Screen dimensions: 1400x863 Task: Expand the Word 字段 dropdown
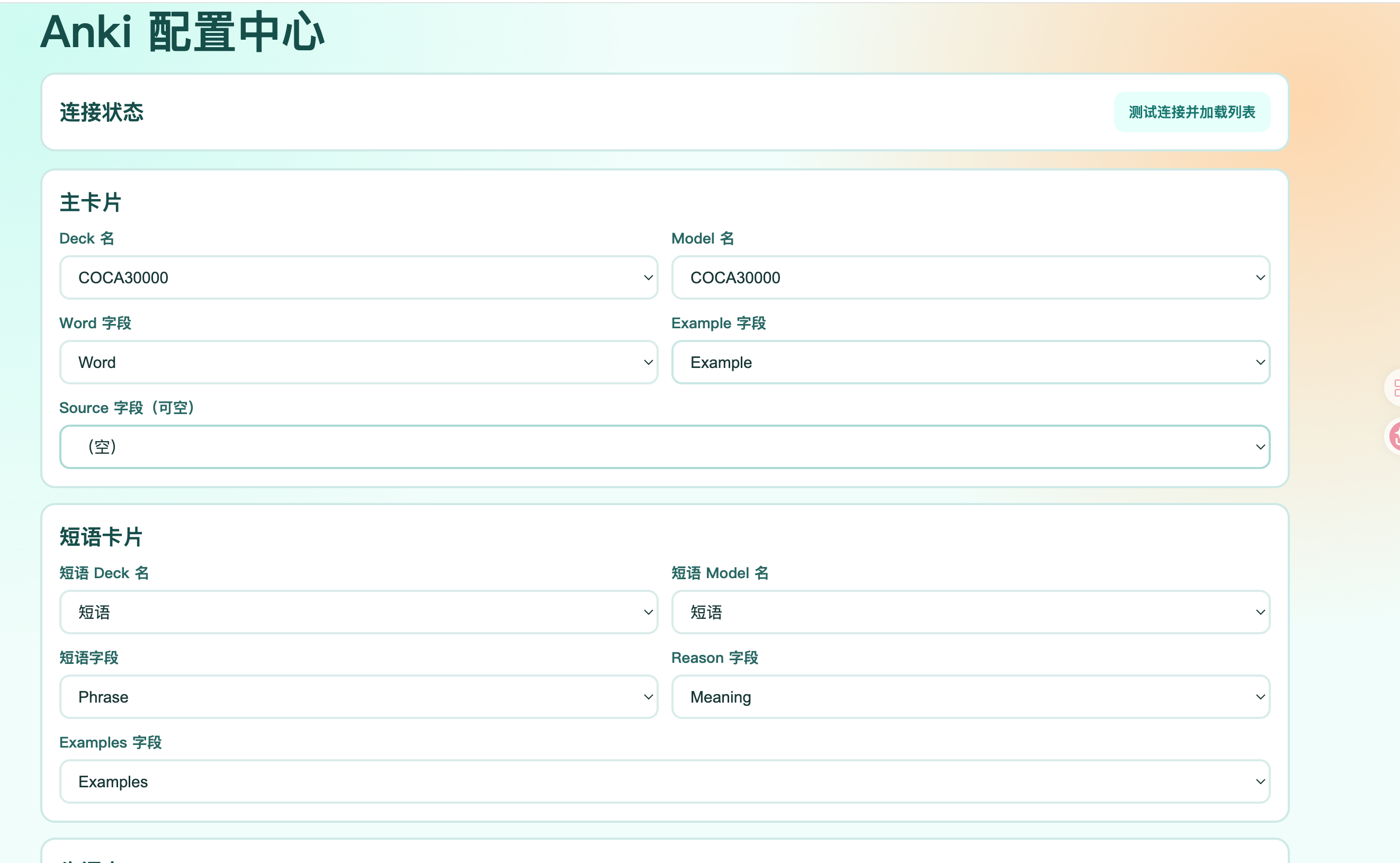point(358,363)
